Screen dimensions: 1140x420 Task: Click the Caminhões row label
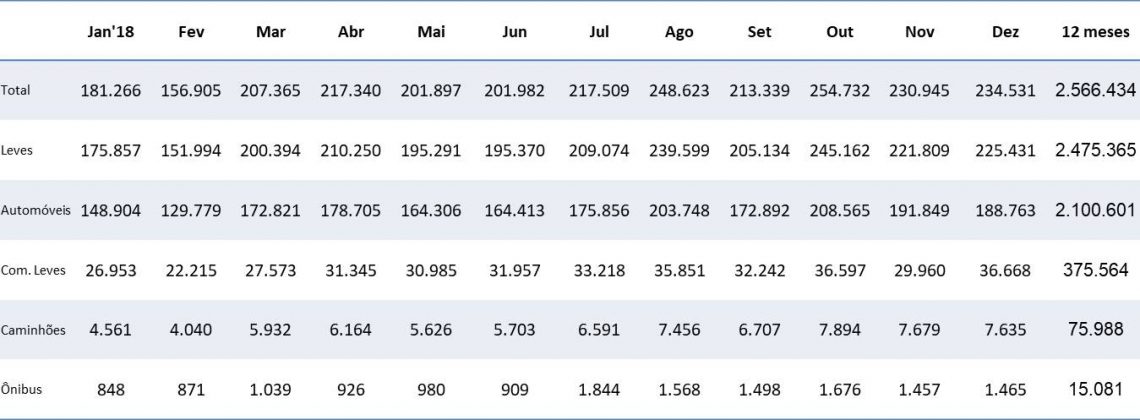pyautogui.click(x=33, y=331)
